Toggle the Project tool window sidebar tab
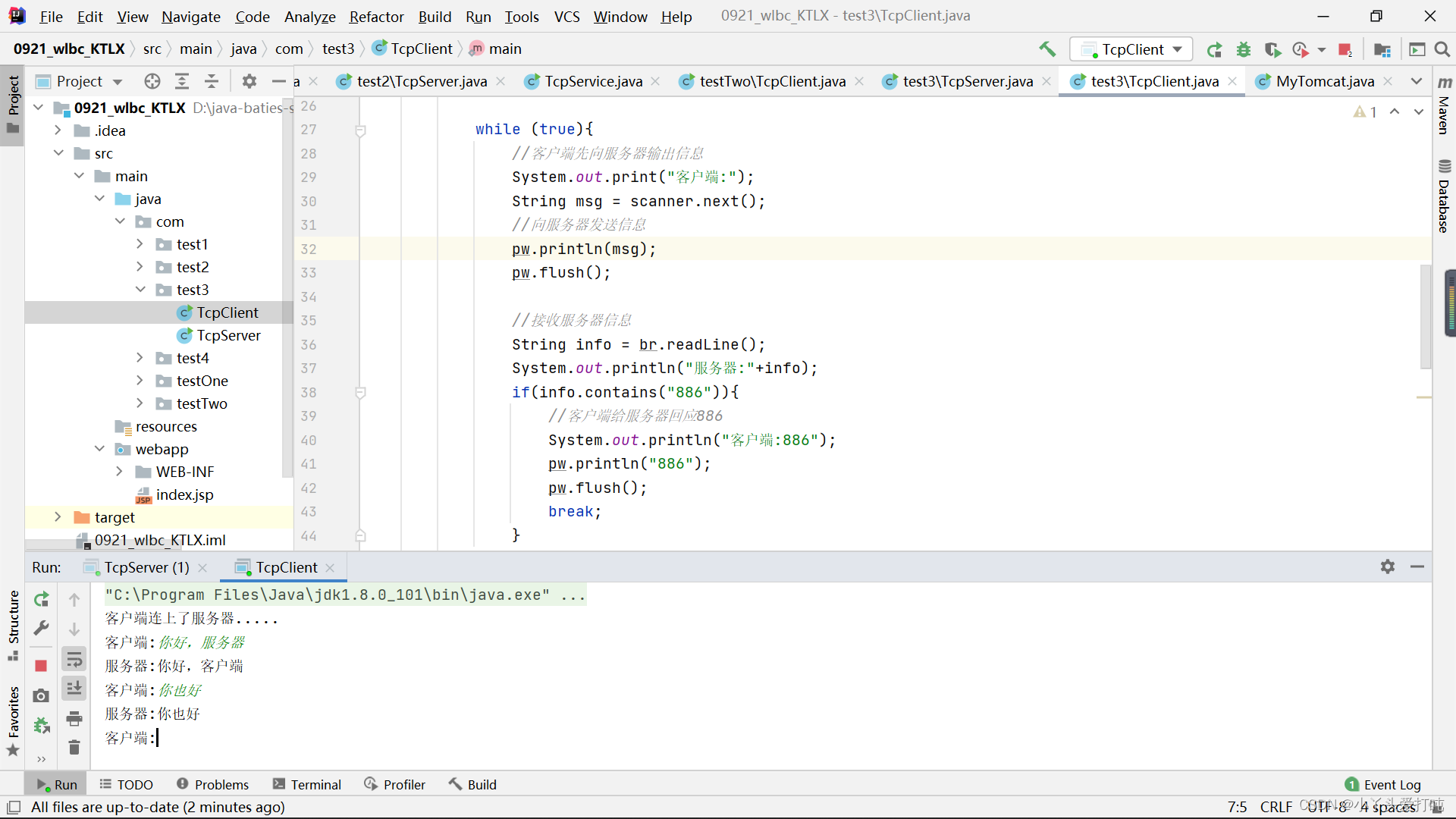Screen dimensions: 1456x819 13,104
